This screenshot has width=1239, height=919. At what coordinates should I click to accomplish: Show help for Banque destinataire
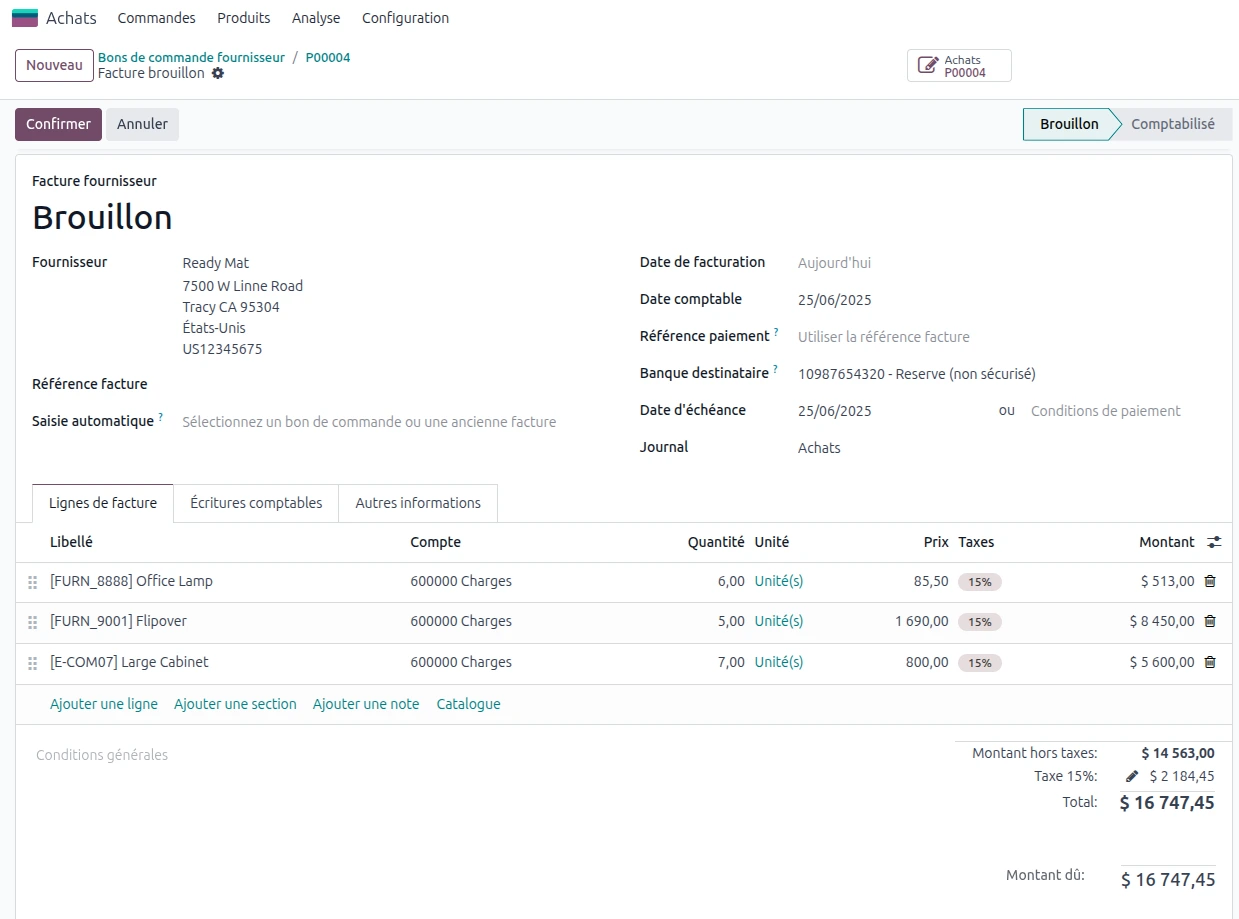click(x=775, y=370)
